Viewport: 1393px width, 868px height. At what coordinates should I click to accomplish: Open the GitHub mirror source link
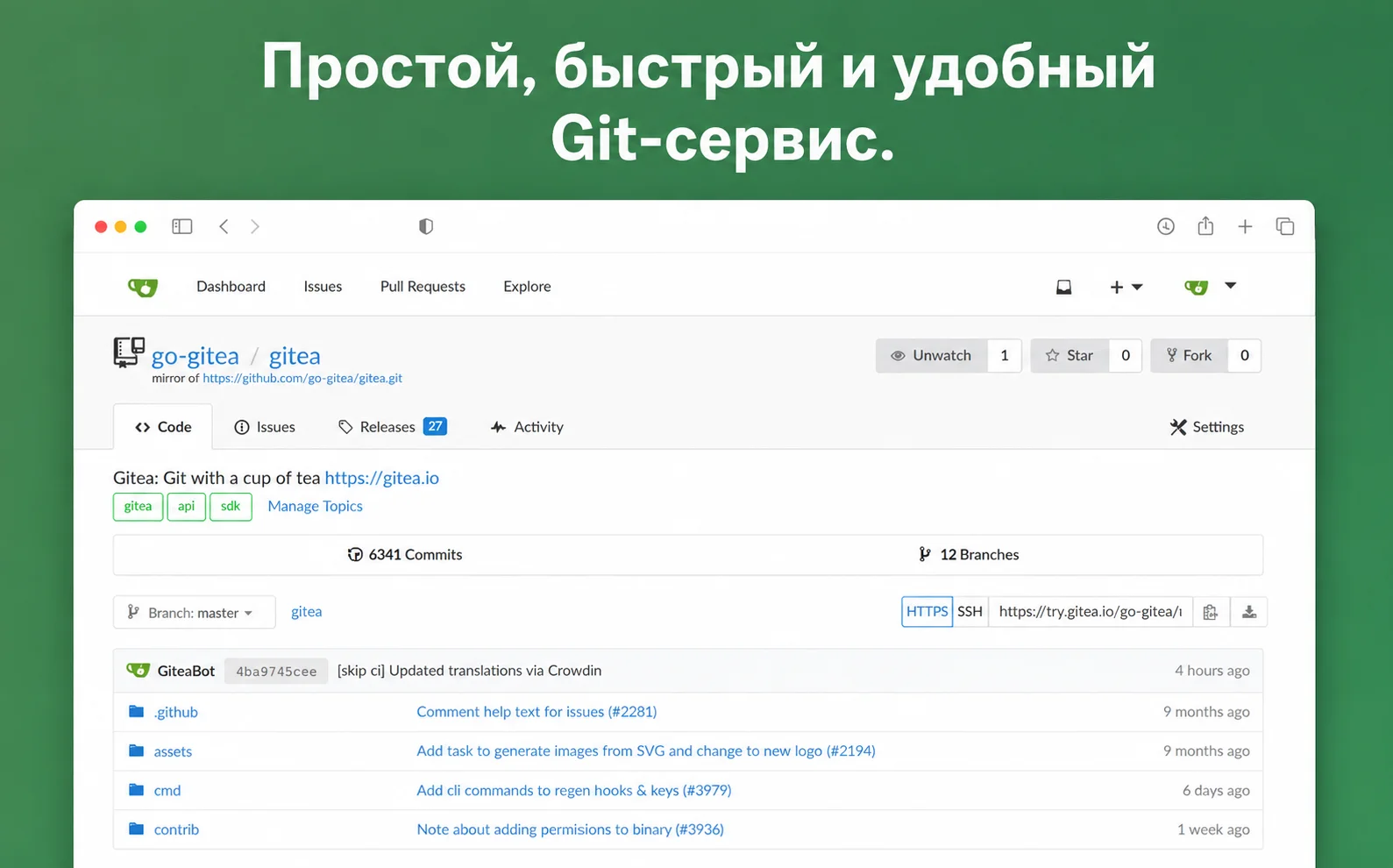(x=302, y=379)
